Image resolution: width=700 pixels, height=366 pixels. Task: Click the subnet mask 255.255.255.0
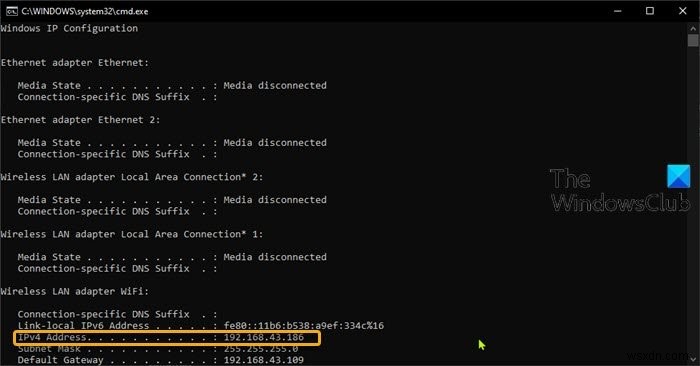coord(261,349)
